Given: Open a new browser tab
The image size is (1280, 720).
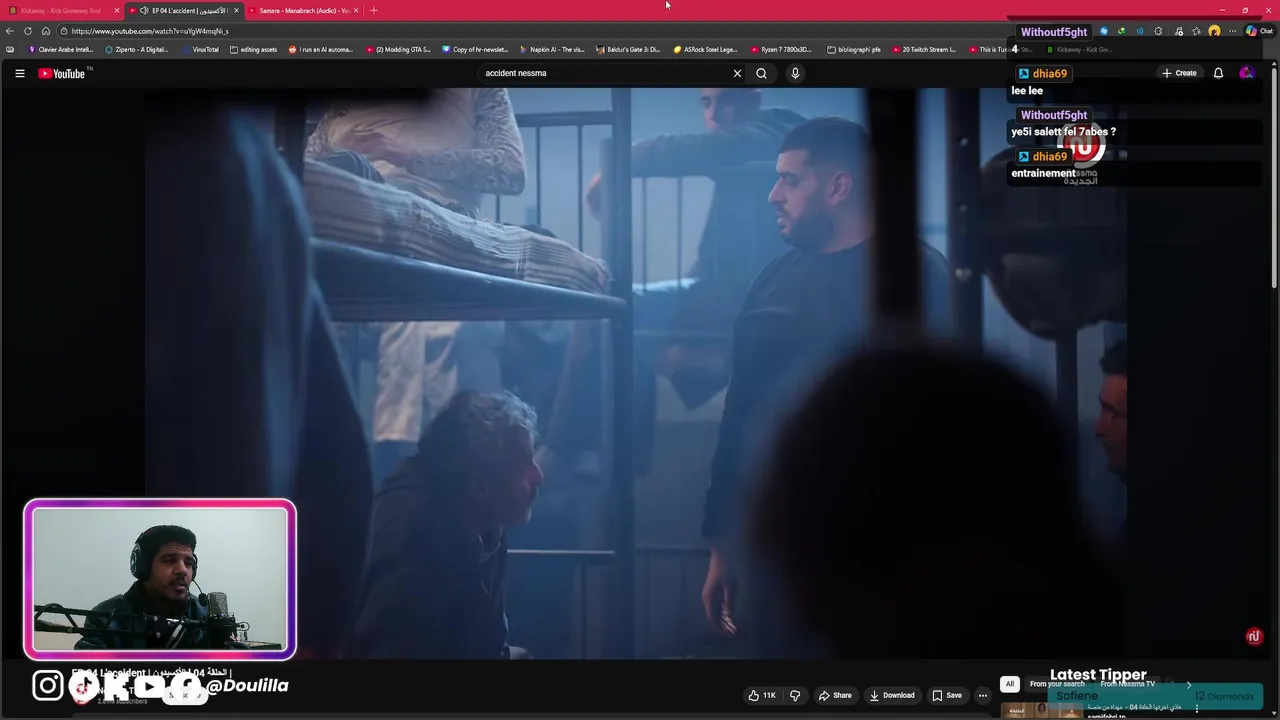Looking at the screenshot, I should pos(374,10).
